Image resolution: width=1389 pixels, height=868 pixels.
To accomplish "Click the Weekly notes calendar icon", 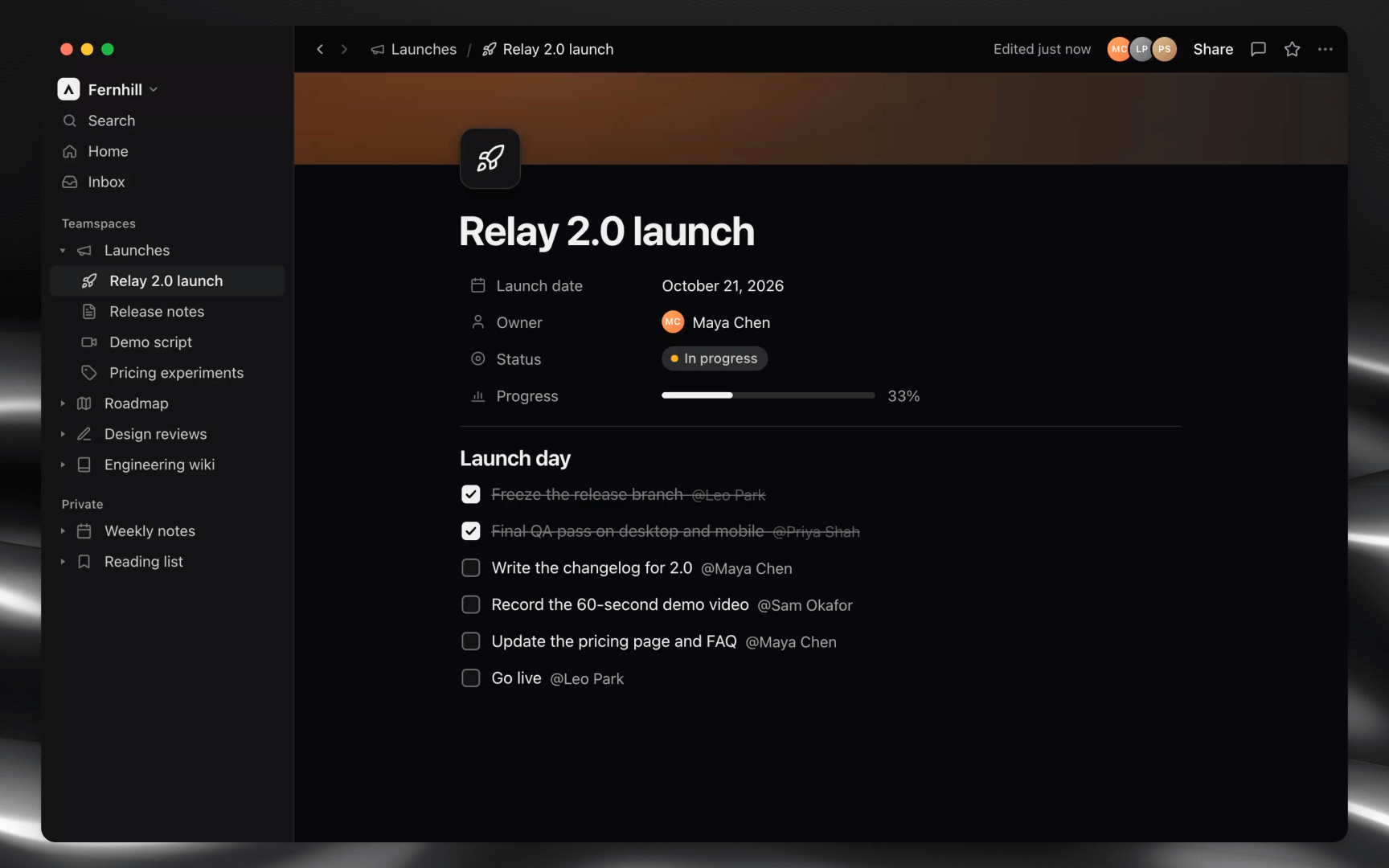I will pyautogui.click(x=84, y=530).
